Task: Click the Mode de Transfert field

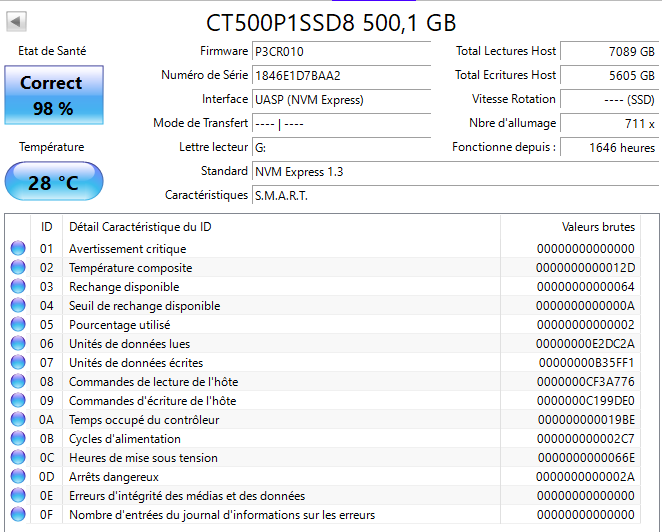Action: 341,124
